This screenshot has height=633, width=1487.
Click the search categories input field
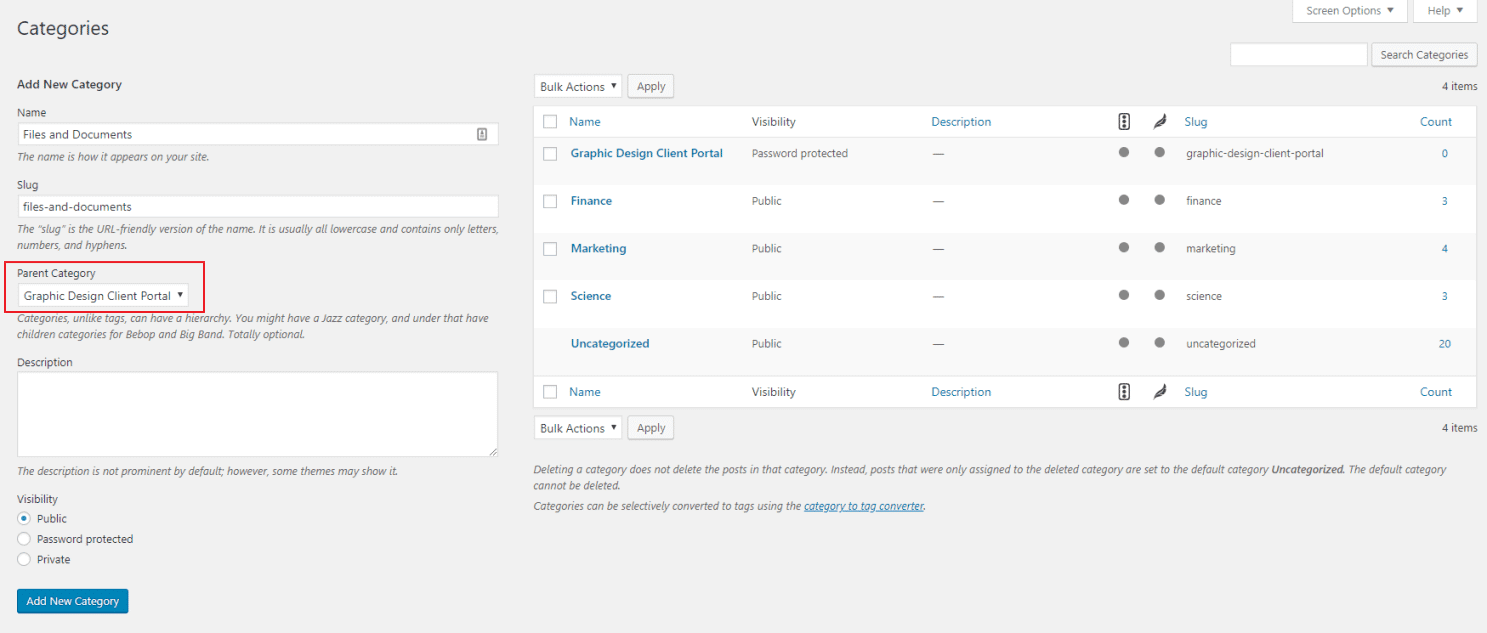(1298, 54)
